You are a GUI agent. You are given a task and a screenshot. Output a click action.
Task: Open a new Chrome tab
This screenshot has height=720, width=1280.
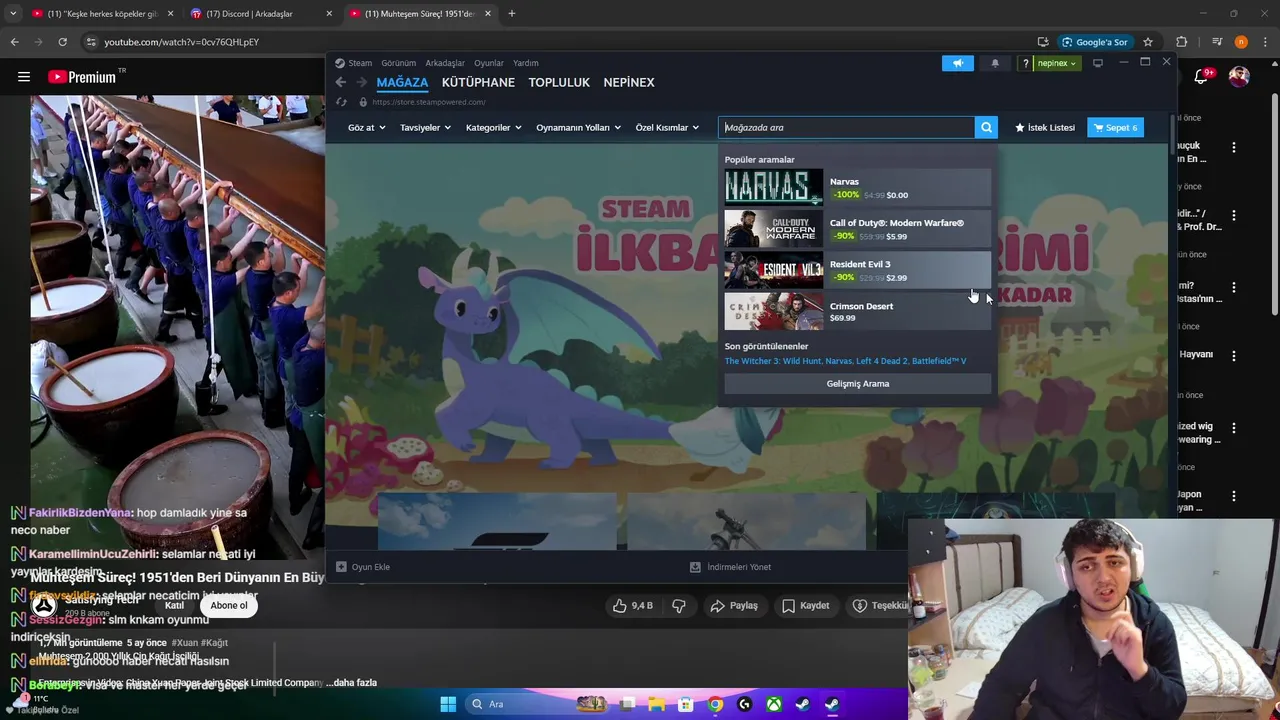coord(511,14)
